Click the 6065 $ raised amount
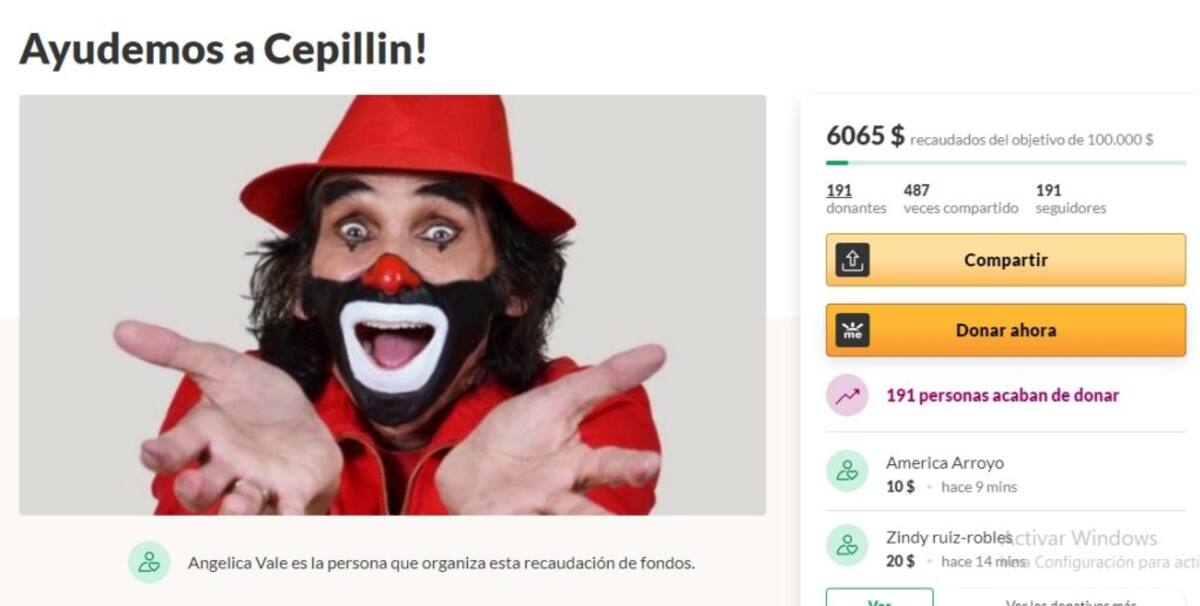Viewport: 1200px width, 606px height. pos(865,135)
